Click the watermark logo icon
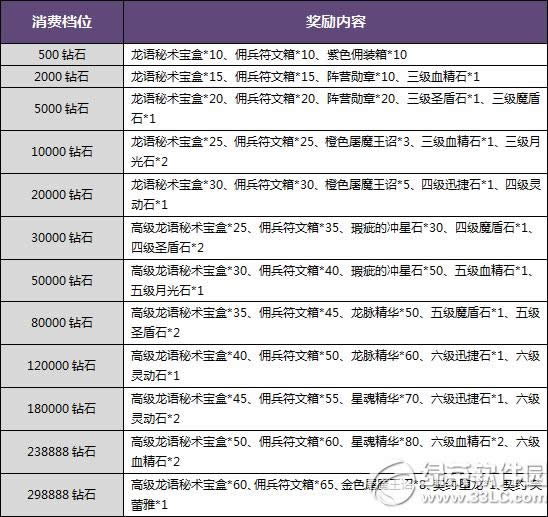Image resolution: width=548 pixels, height=517 pixels. click(x=394, y=484)
